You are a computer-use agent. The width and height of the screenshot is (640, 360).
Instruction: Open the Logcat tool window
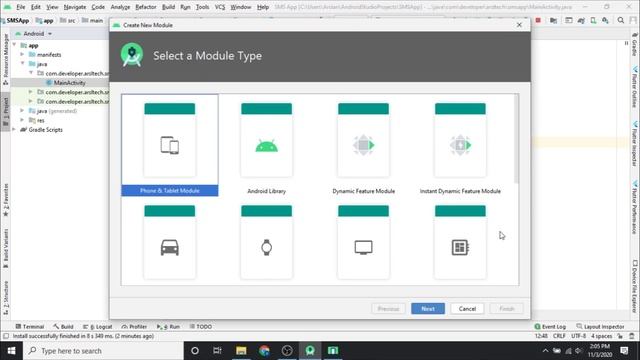click(x=98, y=327)
